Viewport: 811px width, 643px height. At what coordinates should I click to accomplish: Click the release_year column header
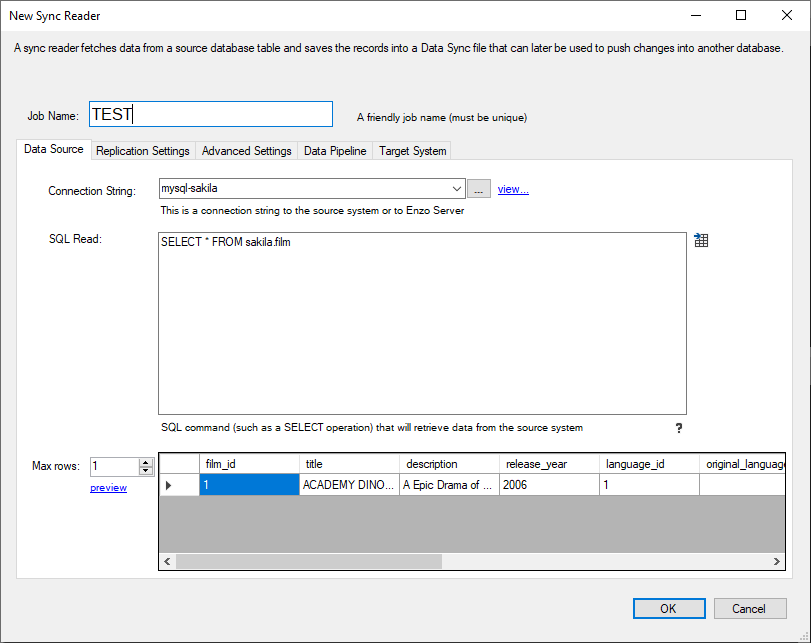(549, 464)
